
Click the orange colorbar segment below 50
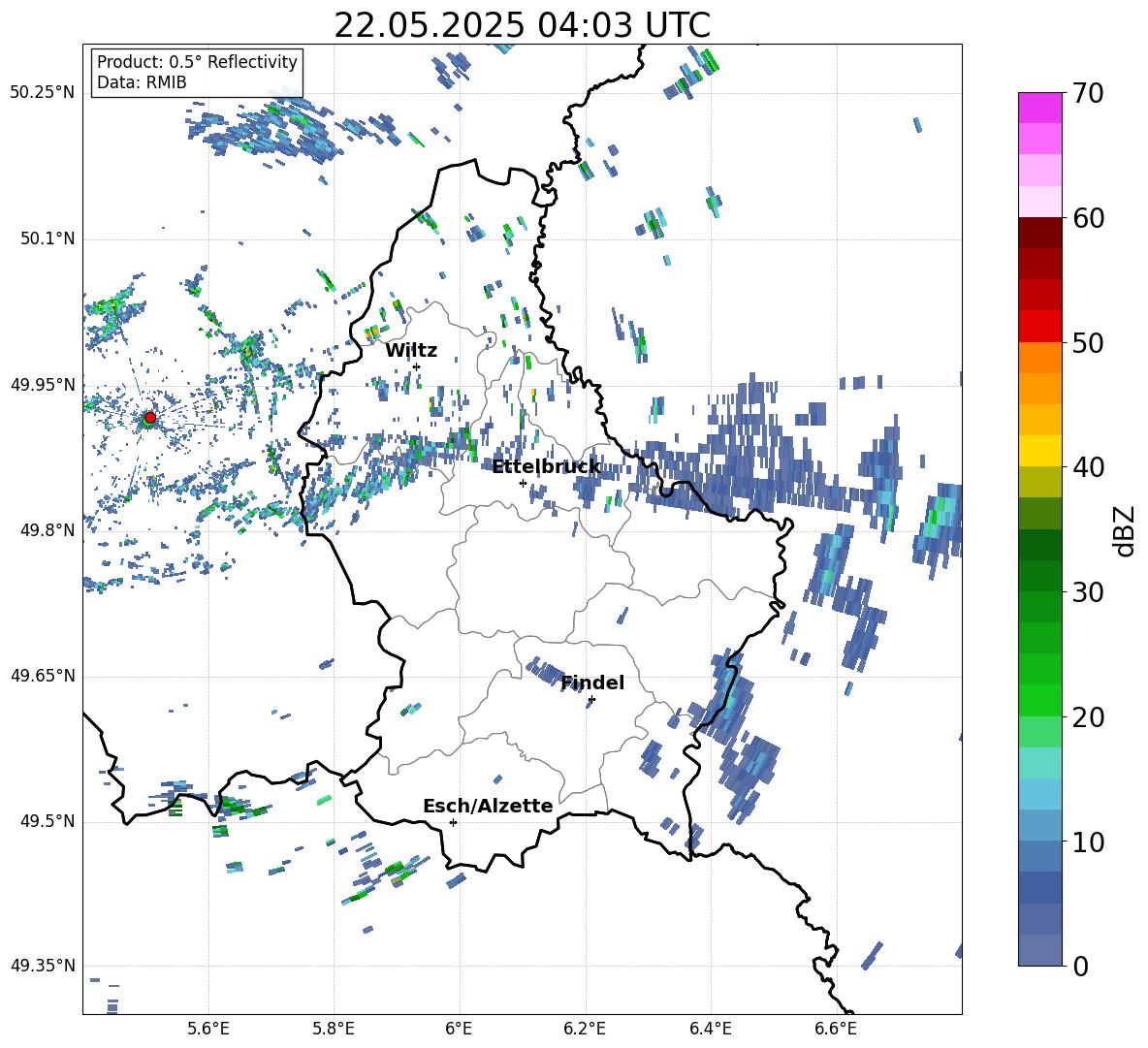[1039, 358]
